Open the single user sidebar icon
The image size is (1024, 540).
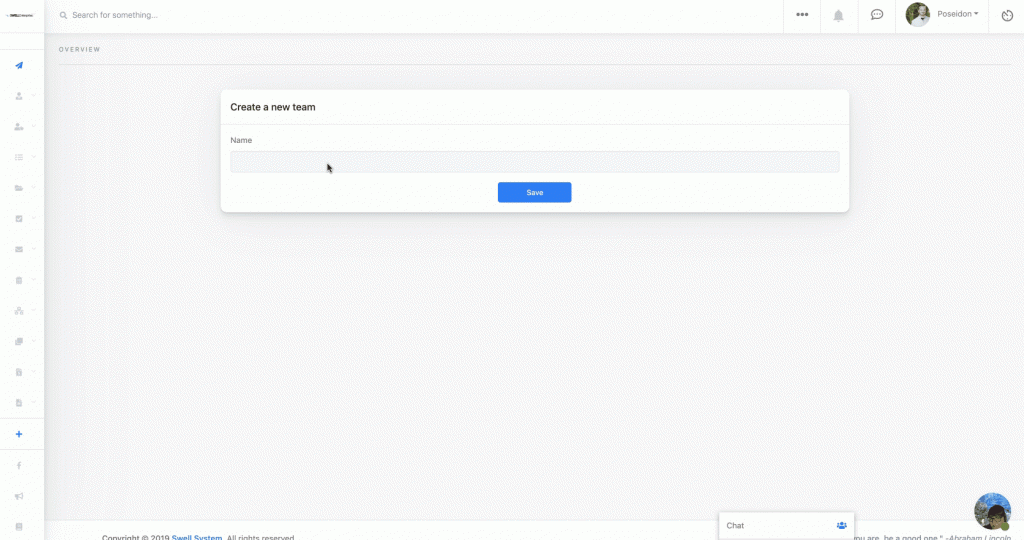point(19,96)
